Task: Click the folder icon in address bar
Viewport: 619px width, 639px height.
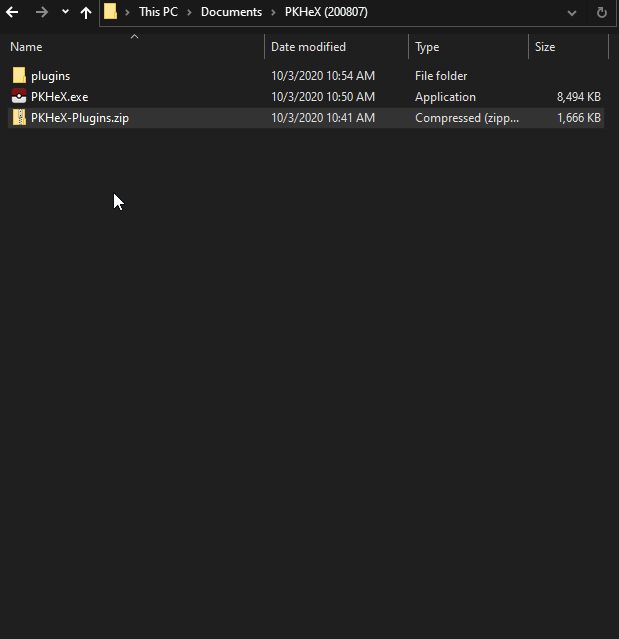Action: (x=111, y=12)
